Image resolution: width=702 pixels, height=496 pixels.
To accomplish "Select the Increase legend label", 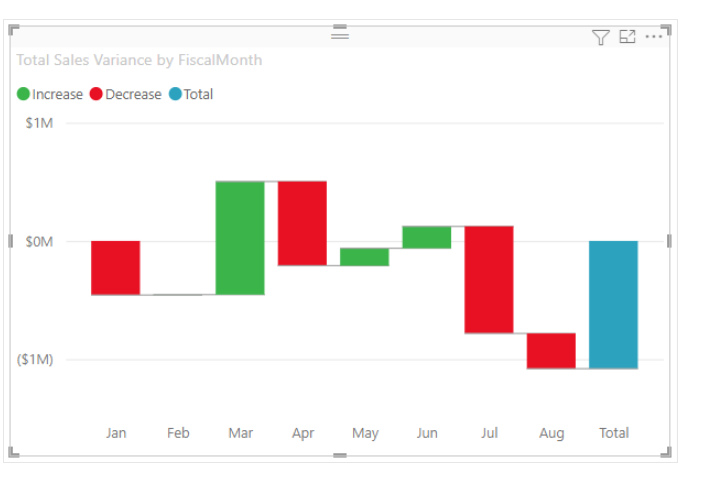I will coord(57,94).
